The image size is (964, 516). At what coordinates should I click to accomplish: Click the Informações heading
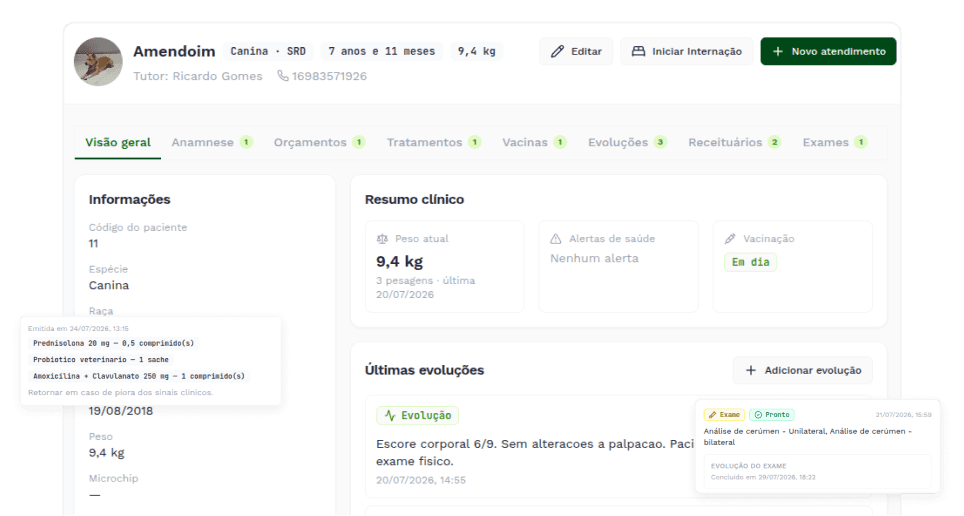click(129, 199)
